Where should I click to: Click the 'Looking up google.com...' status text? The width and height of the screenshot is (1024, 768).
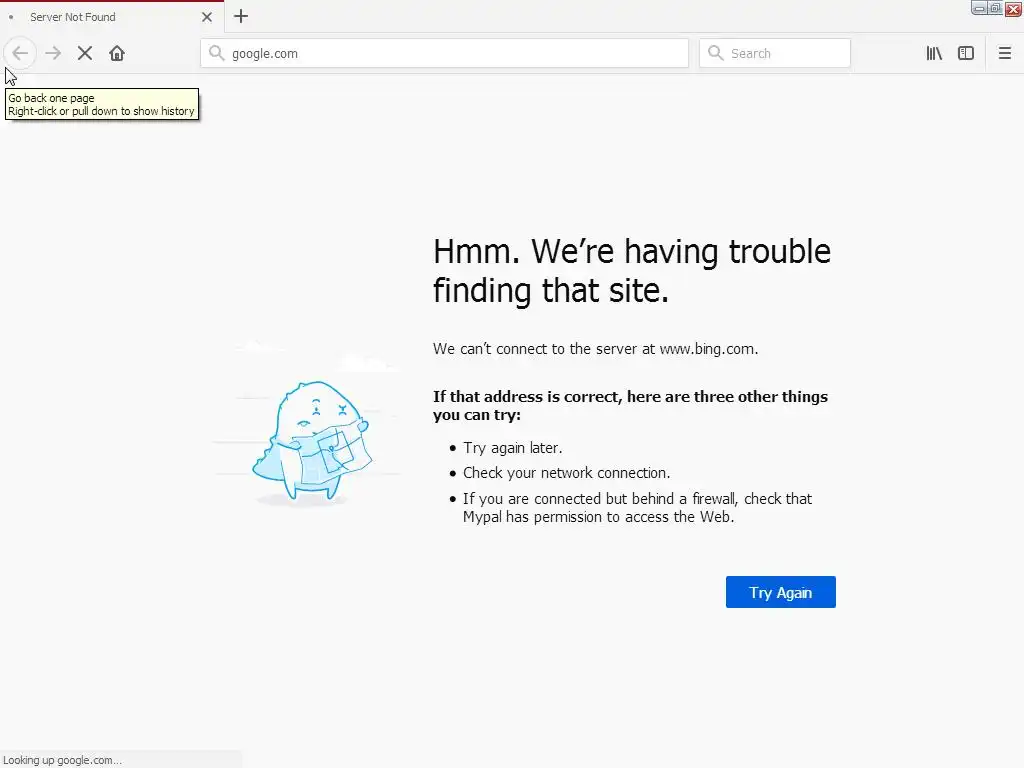point(62,760)
